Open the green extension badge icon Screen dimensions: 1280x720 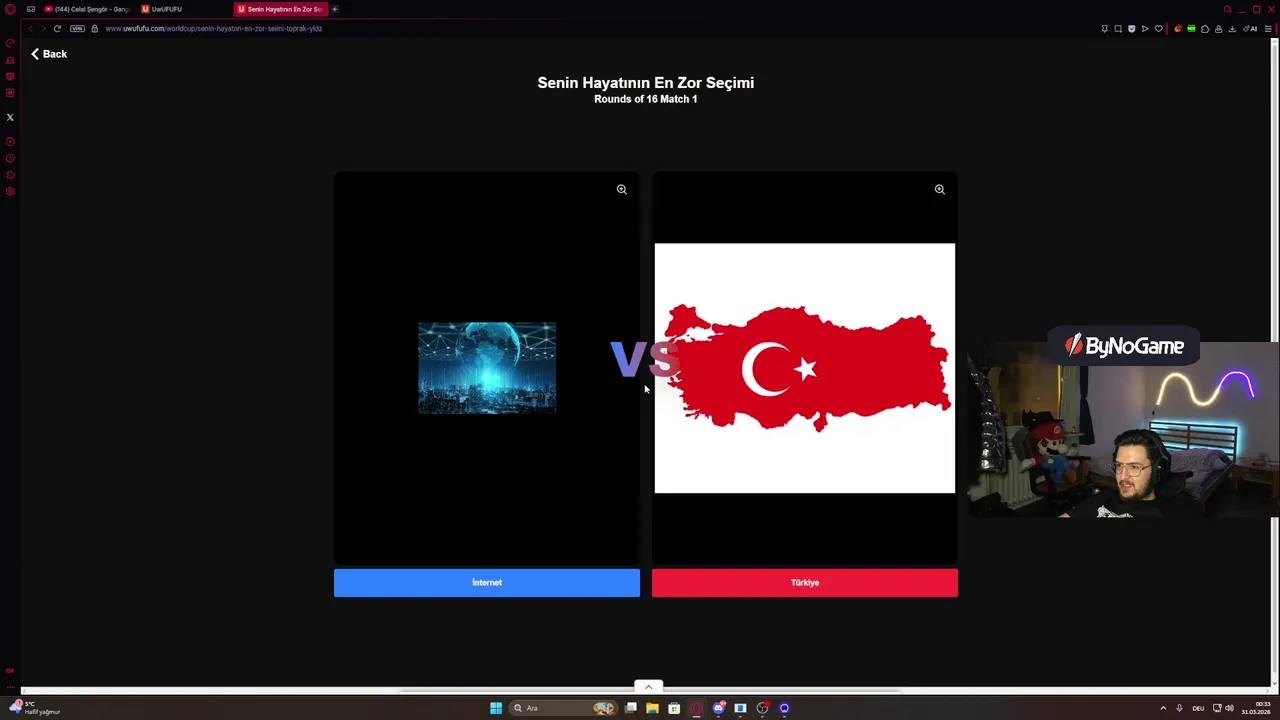1191,29
